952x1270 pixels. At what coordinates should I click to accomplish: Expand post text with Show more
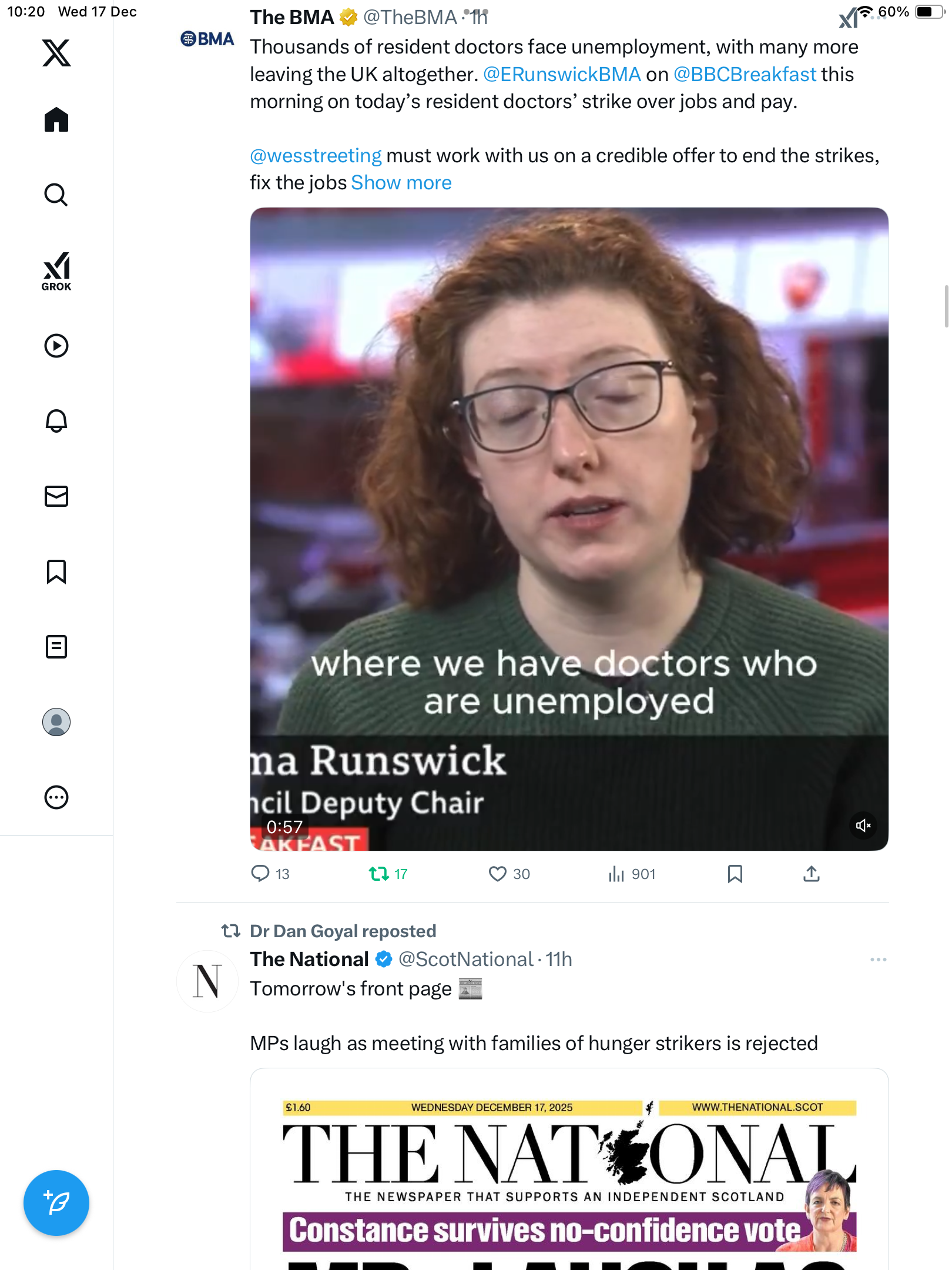401,183
